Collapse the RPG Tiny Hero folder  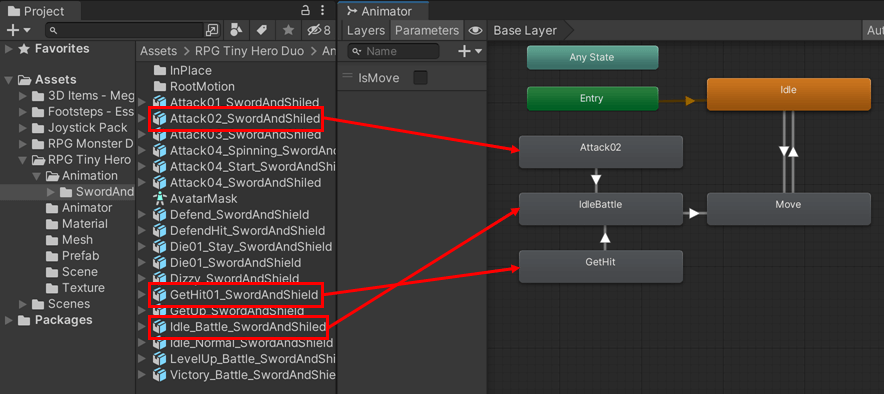pos(23,160)
